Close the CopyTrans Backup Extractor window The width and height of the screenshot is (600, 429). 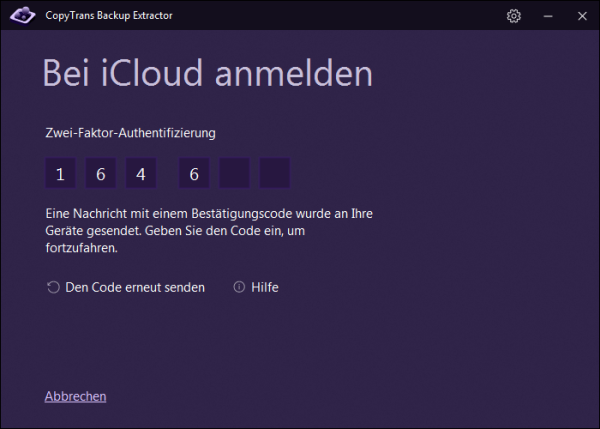581,15
